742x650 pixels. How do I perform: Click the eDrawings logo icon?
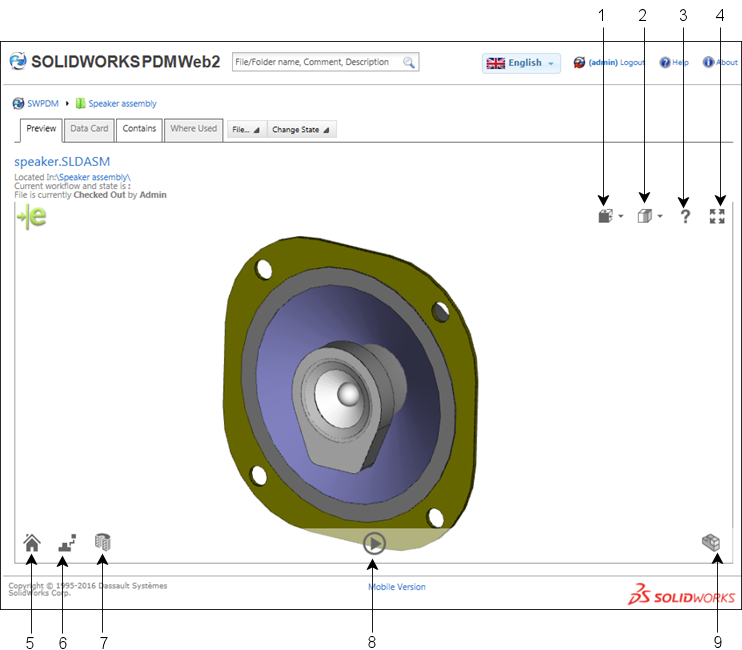(x=32, y=217)
